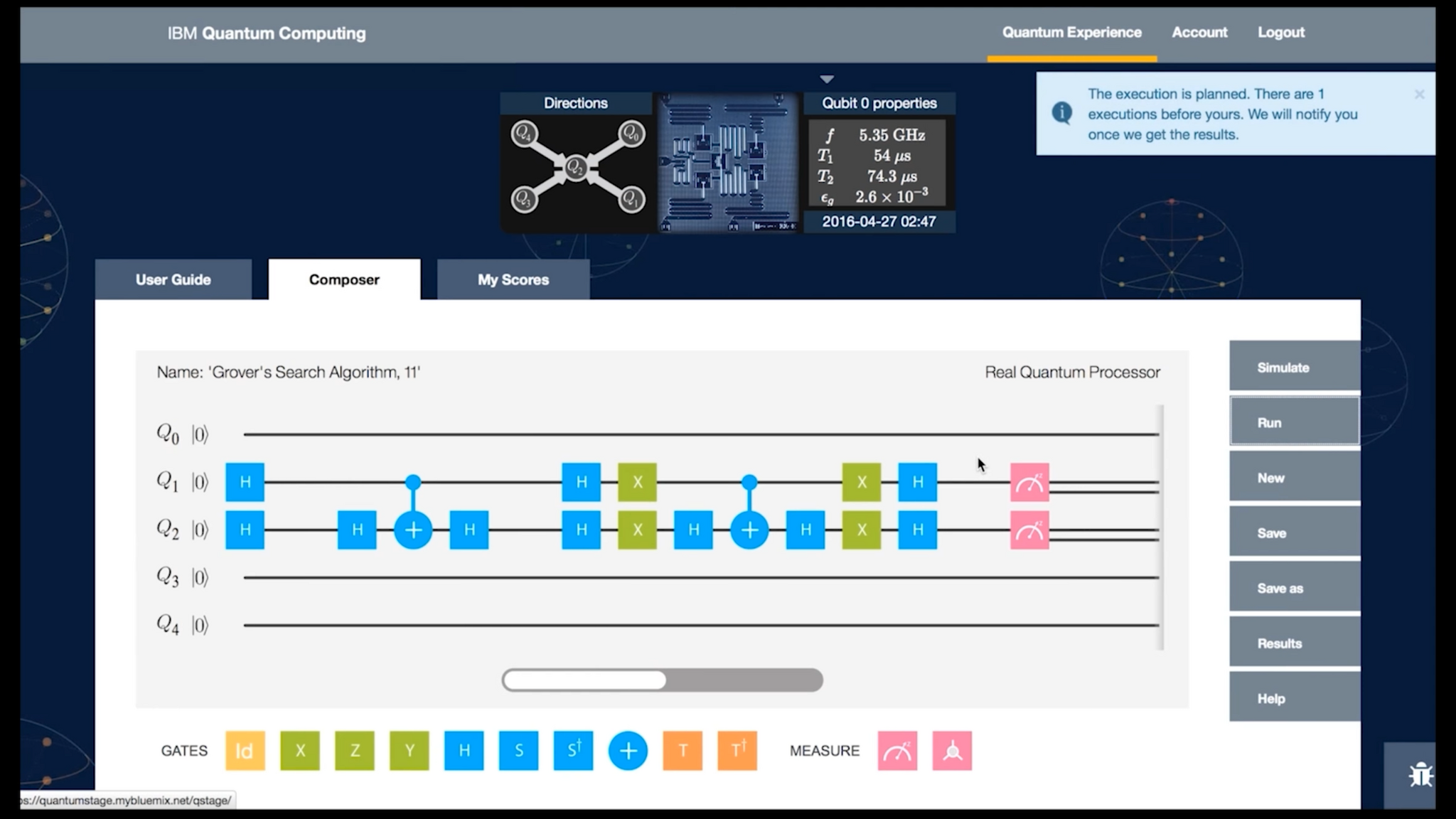The image size is (1456, 819).
Task: Open Help from the side panel
Action: coord(1295,697)
